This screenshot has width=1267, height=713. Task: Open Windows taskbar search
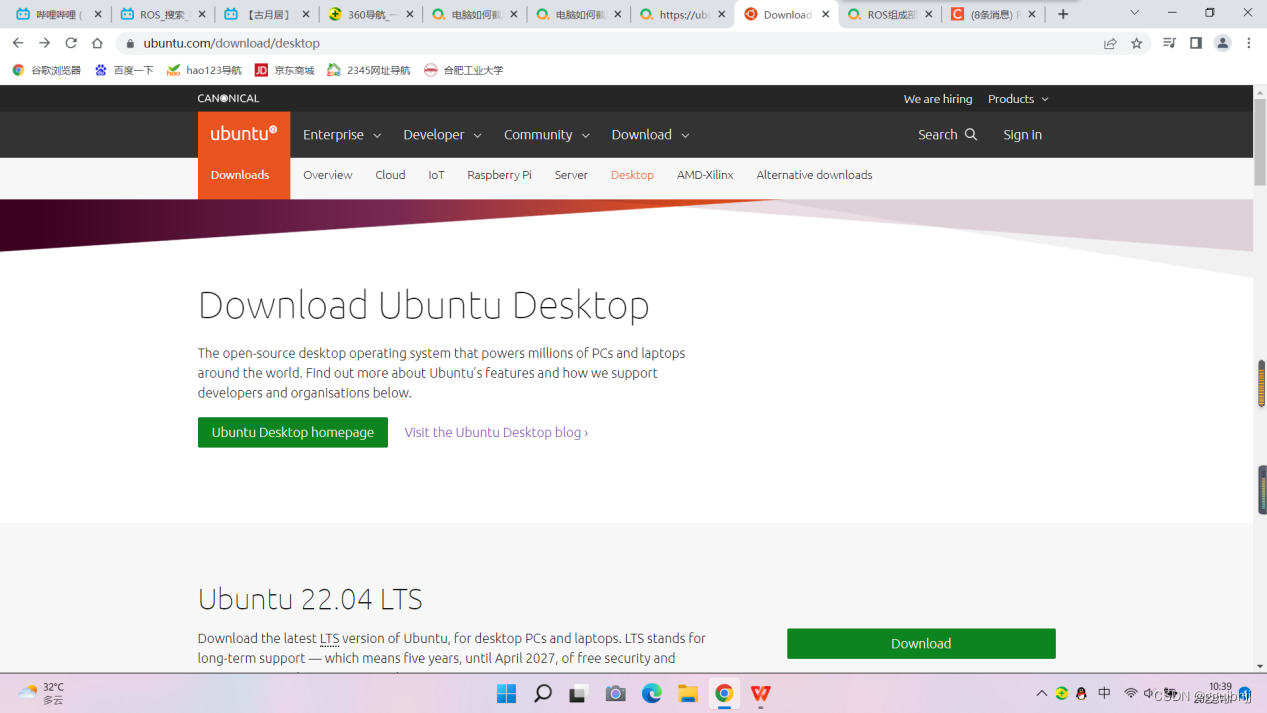(543, 693)
